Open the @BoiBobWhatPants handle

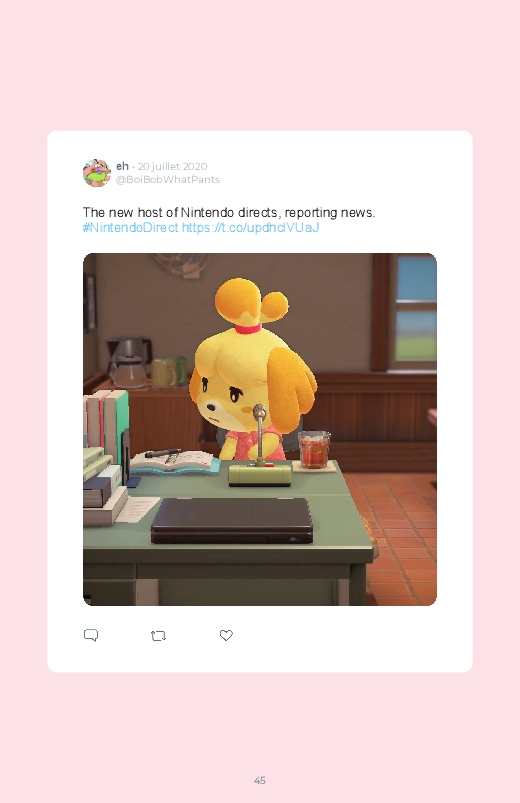point(168,180)
